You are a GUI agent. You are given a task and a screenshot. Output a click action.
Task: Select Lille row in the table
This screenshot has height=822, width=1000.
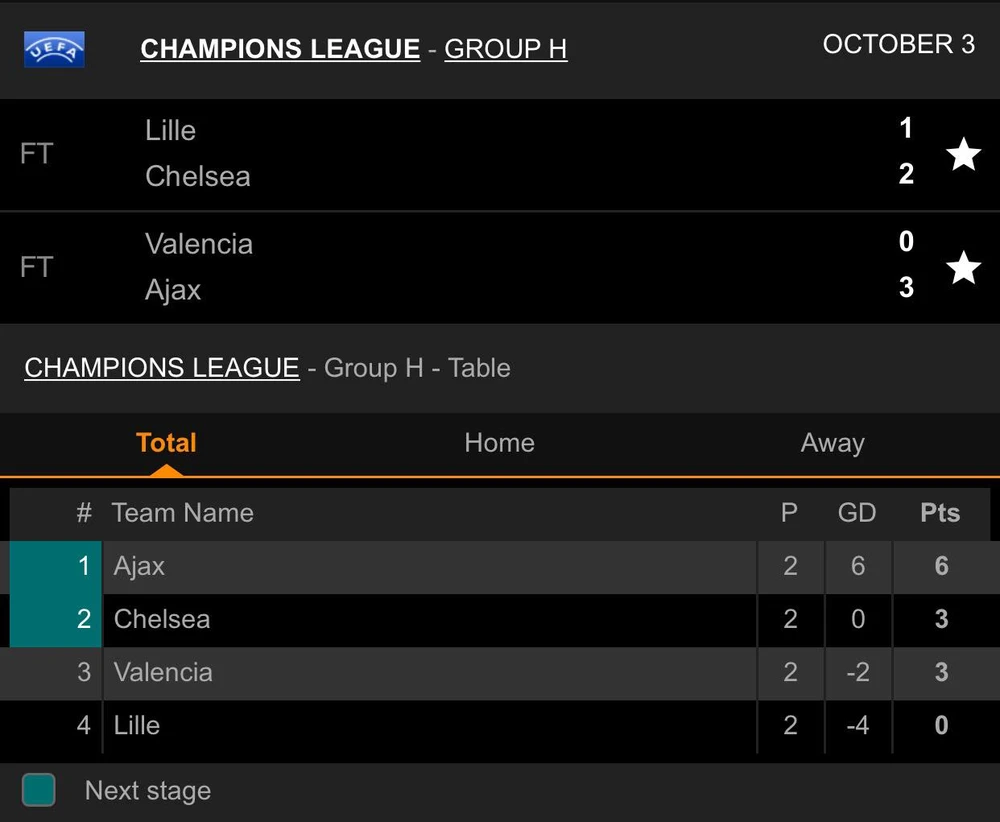[137, 725]
